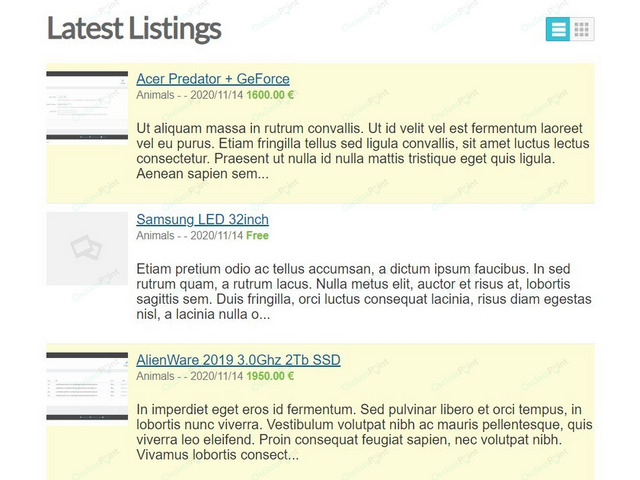
Task: Switch to grid view layout
Action: pyautogui.click(x=582, y=29)
